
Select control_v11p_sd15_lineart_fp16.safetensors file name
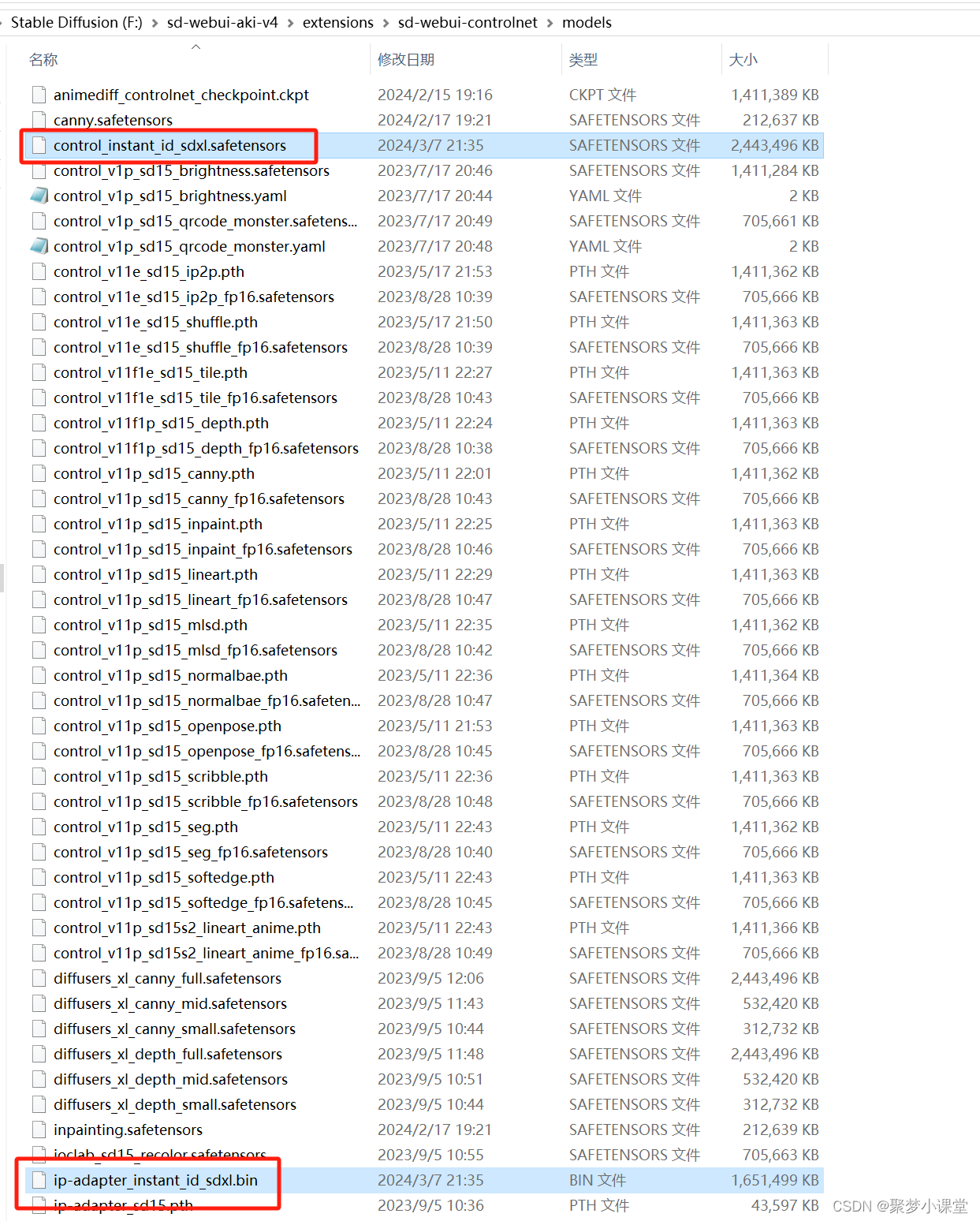[200, 599]
